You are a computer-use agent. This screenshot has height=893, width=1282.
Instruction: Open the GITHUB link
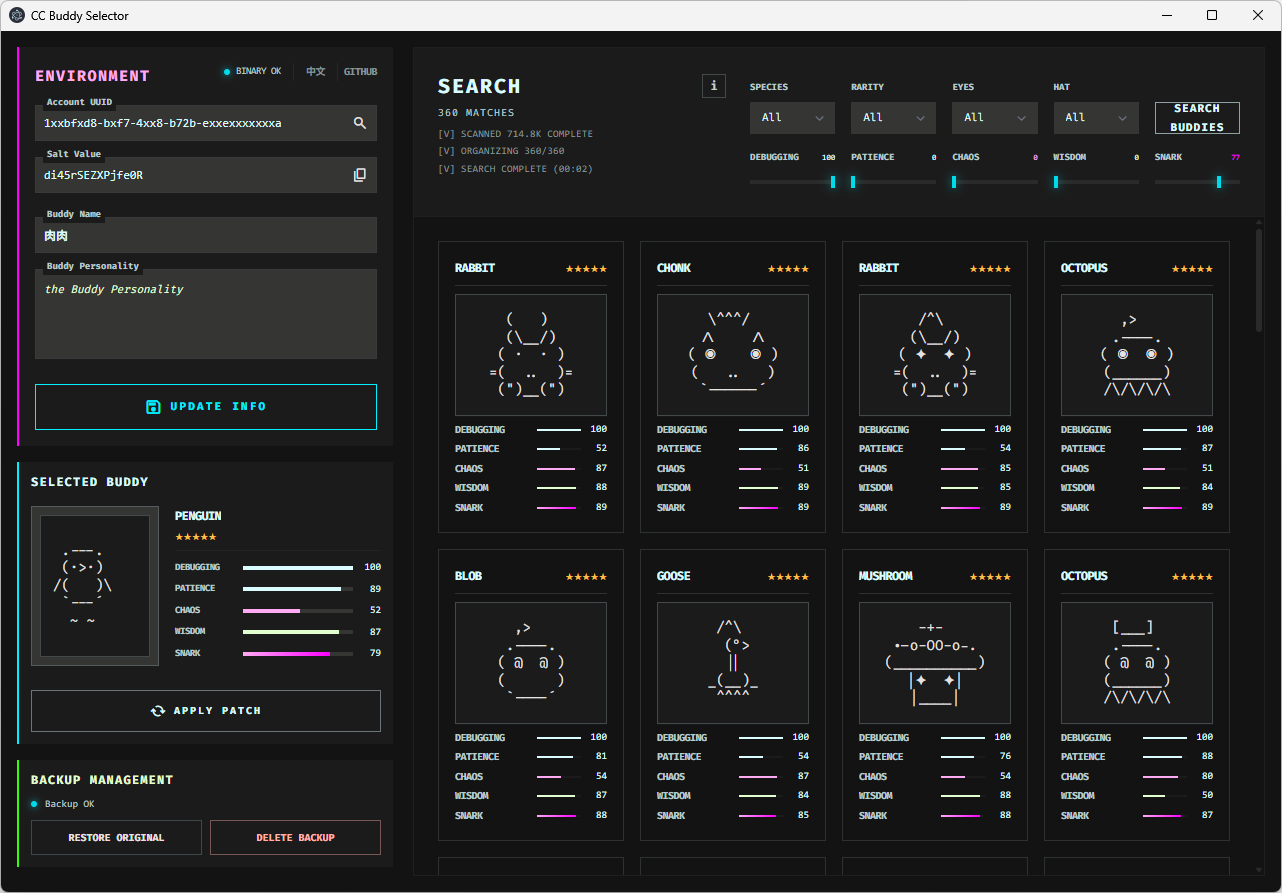[360, 71]
